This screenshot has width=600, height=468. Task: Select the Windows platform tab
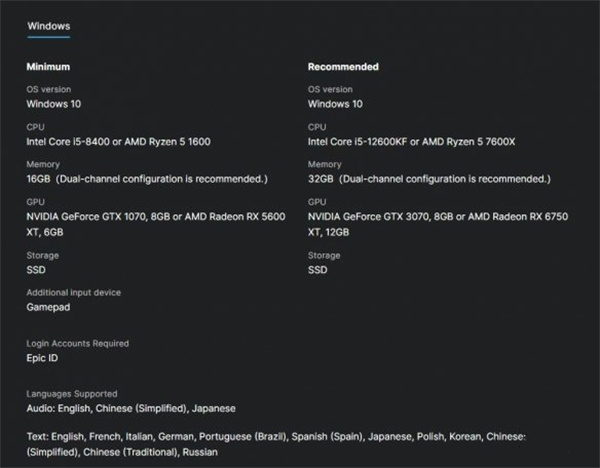pyautogui.click(x=48, y=25)
